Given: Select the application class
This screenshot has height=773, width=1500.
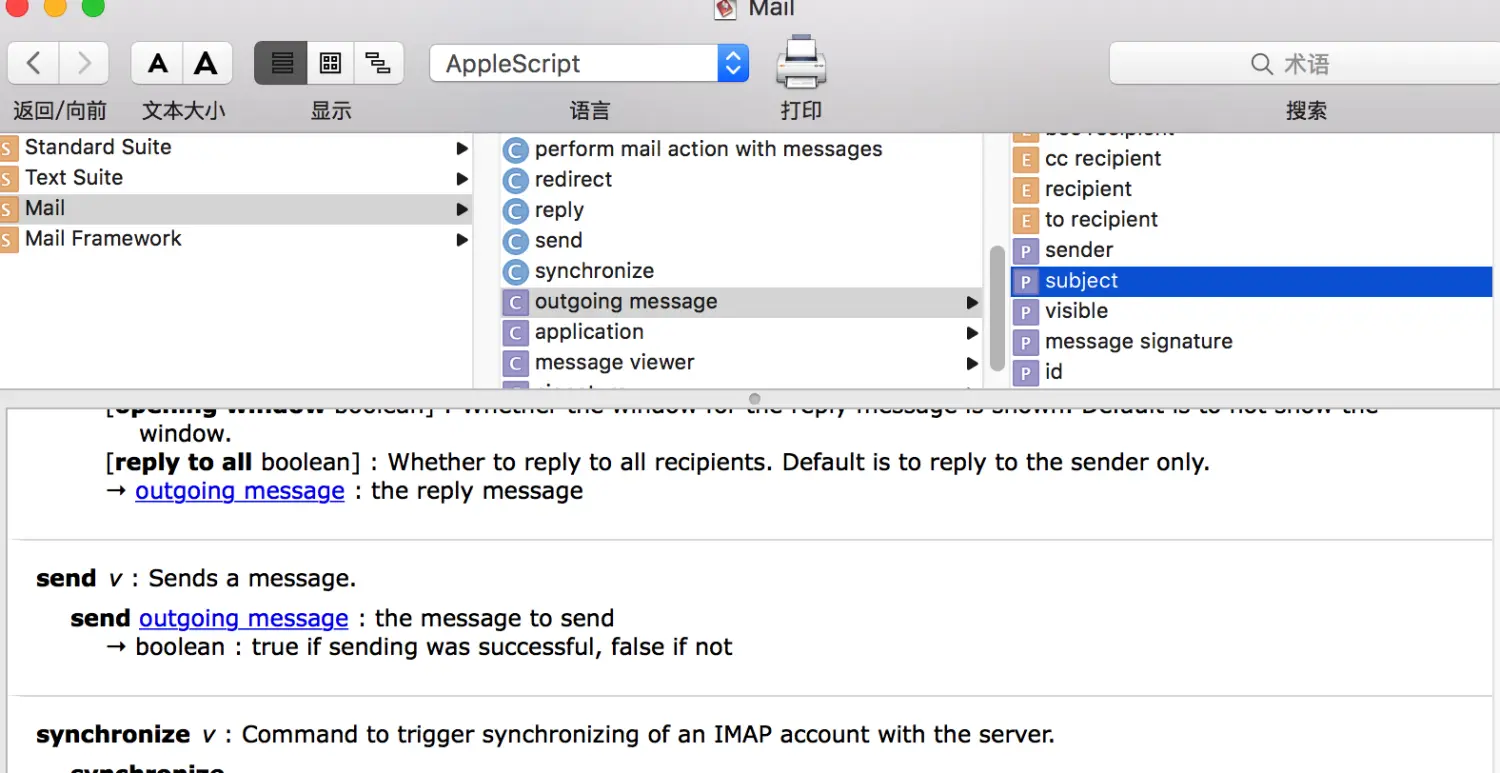Looking at the screenshot, I should coord(741,332).
